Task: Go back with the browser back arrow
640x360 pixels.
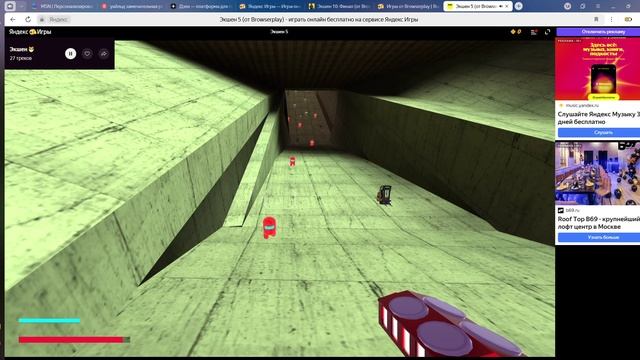Action: (x=13, y=19)
